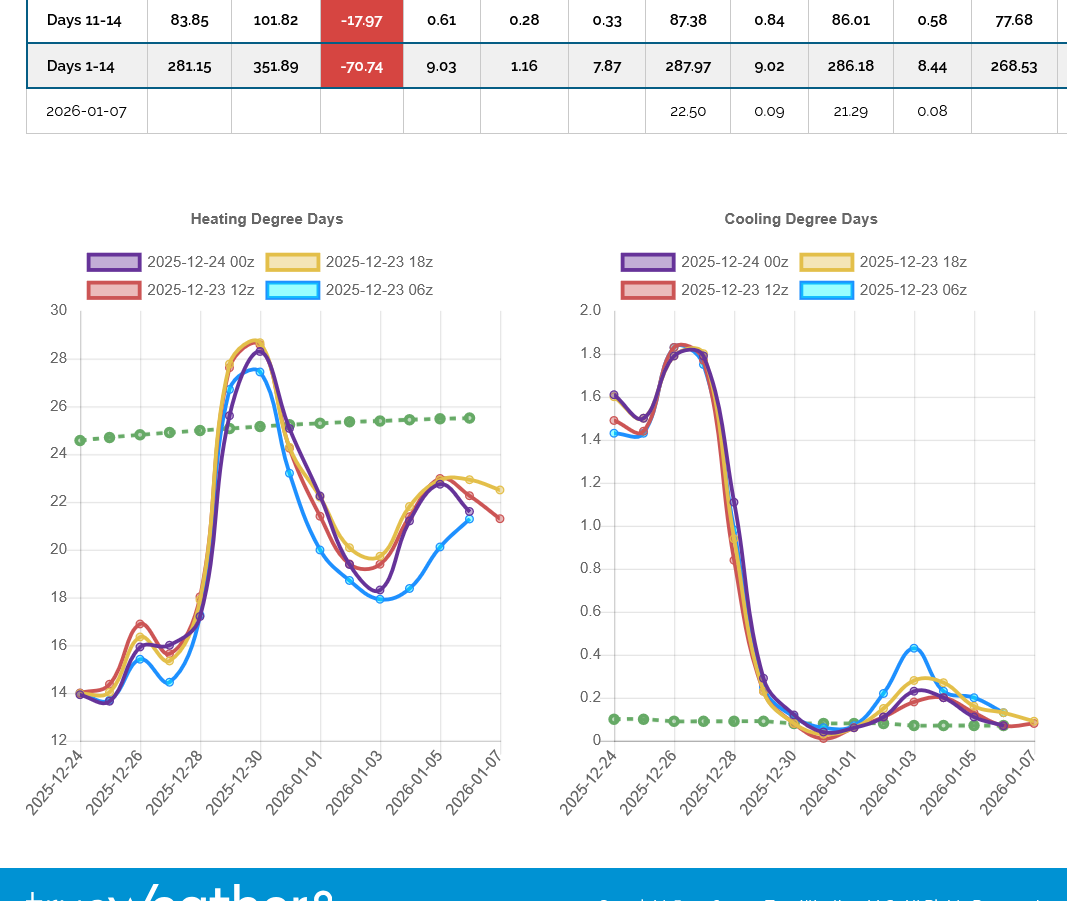Click first green dotted point on Cooling chart
This screenshot has height=901, width=1067.
(x=614, y=719)
